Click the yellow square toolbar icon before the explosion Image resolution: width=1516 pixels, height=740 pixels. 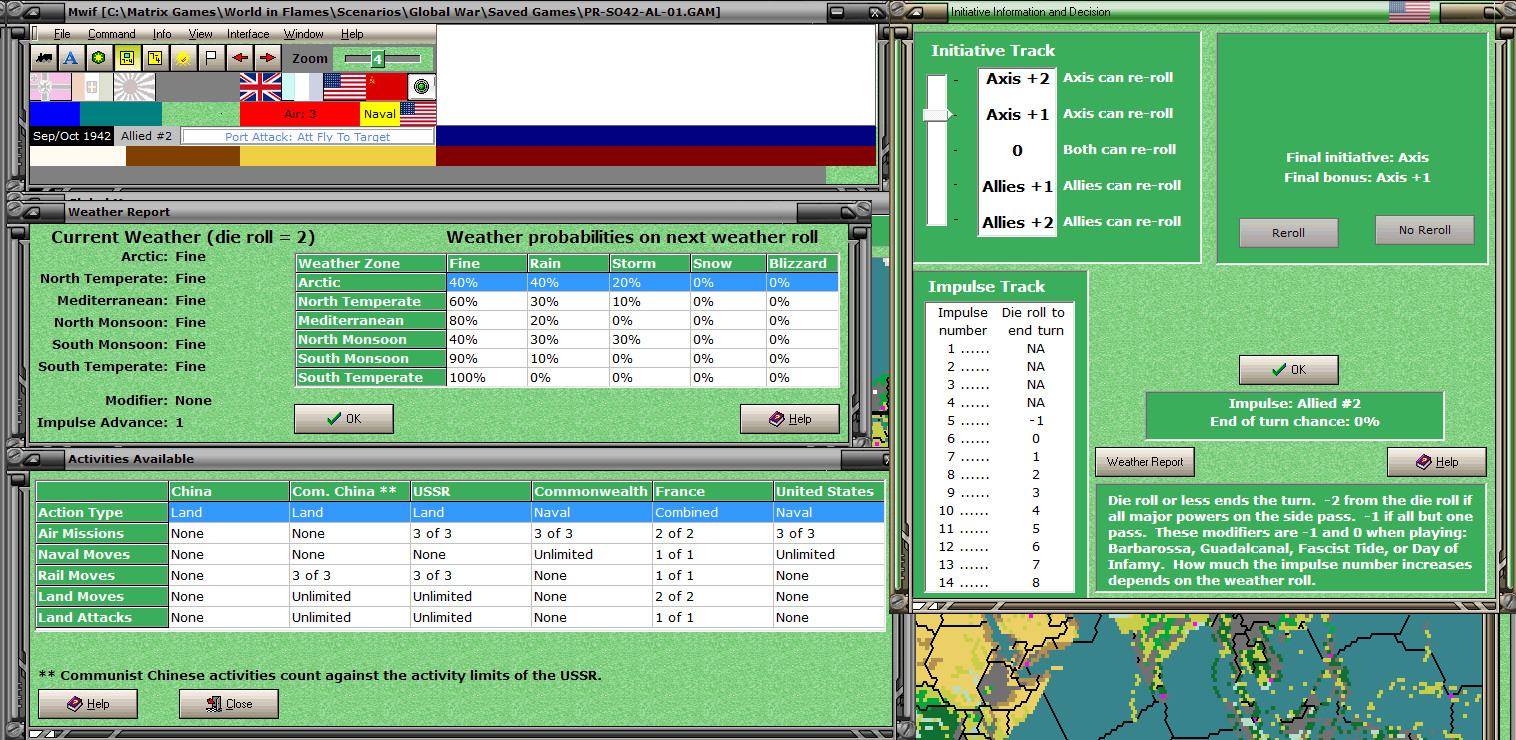(x=154, y=58)
